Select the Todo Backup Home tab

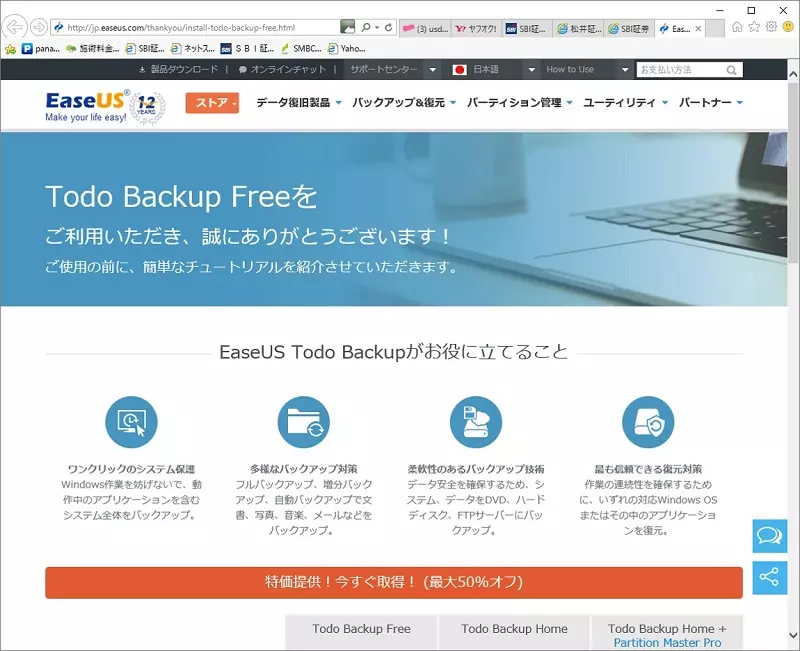[514, 633]
